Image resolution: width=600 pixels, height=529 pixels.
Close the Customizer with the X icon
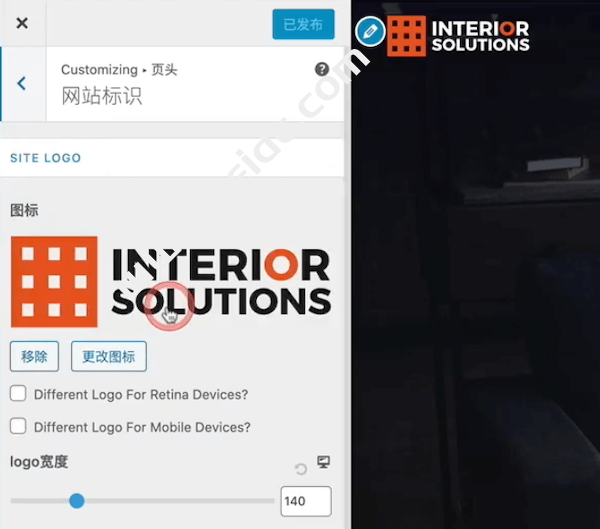(22, 23)
